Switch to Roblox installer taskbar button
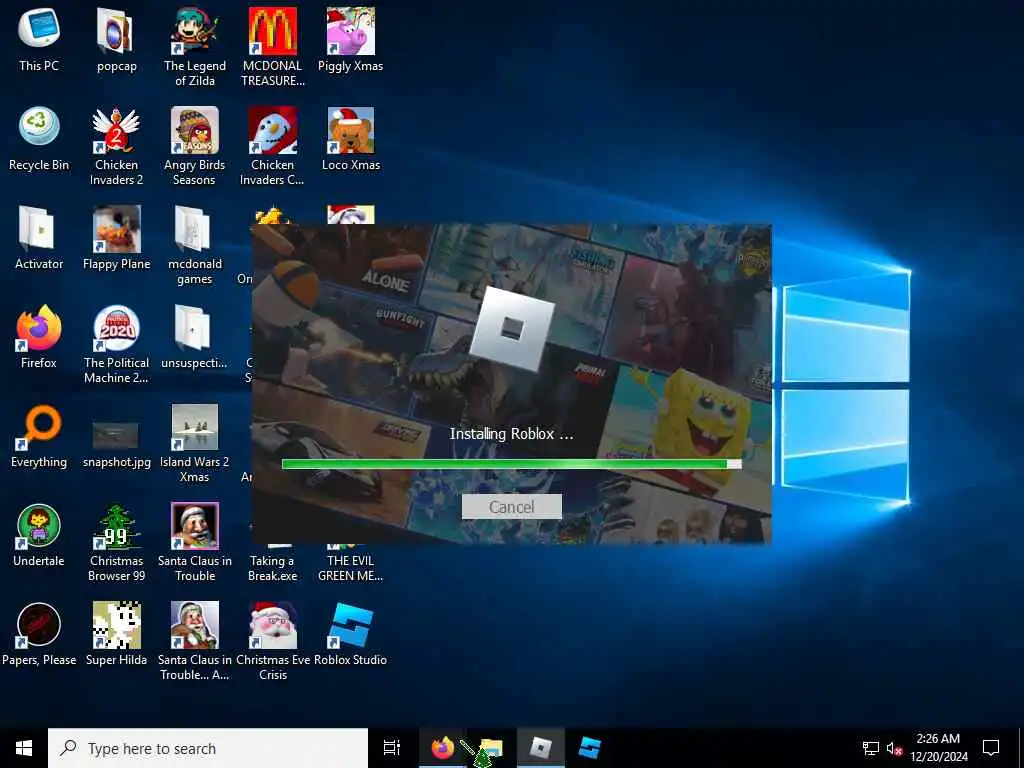Screen dimensions: 1024x768 [x=541, y=748]
